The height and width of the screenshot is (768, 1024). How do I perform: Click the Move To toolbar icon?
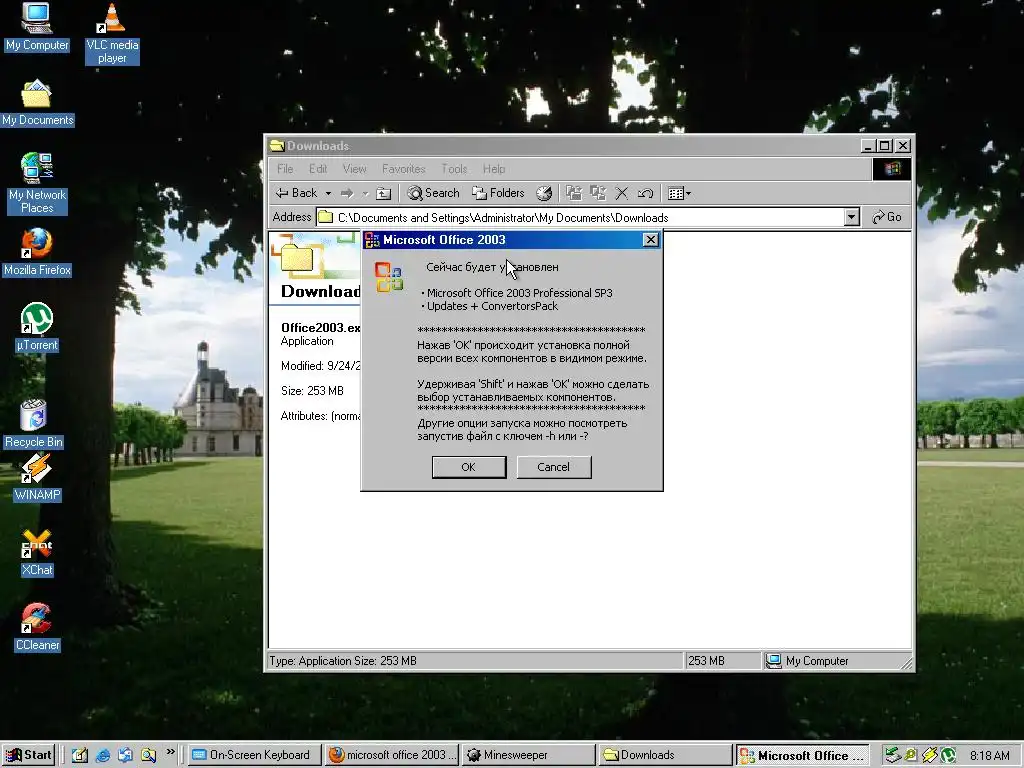tap(573, 193)
